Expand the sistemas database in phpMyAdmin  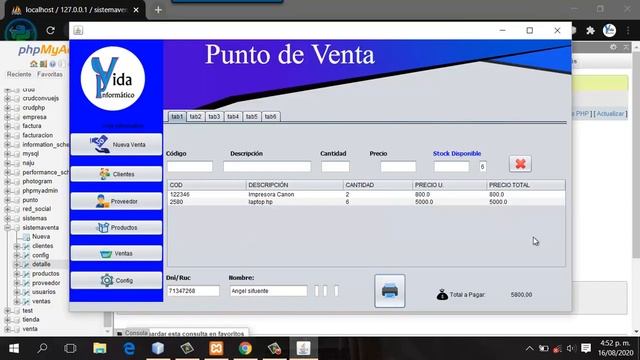point(7,218)
